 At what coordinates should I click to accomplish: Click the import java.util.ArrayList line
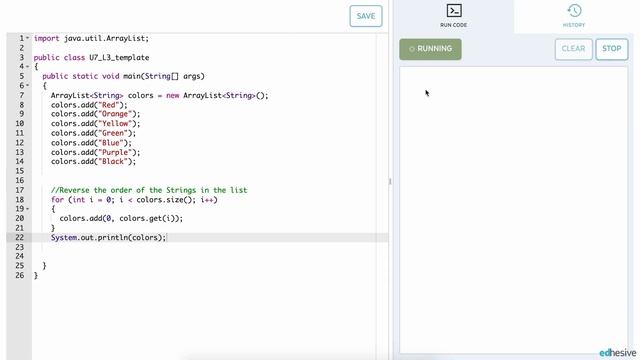(x=91, y=38)
